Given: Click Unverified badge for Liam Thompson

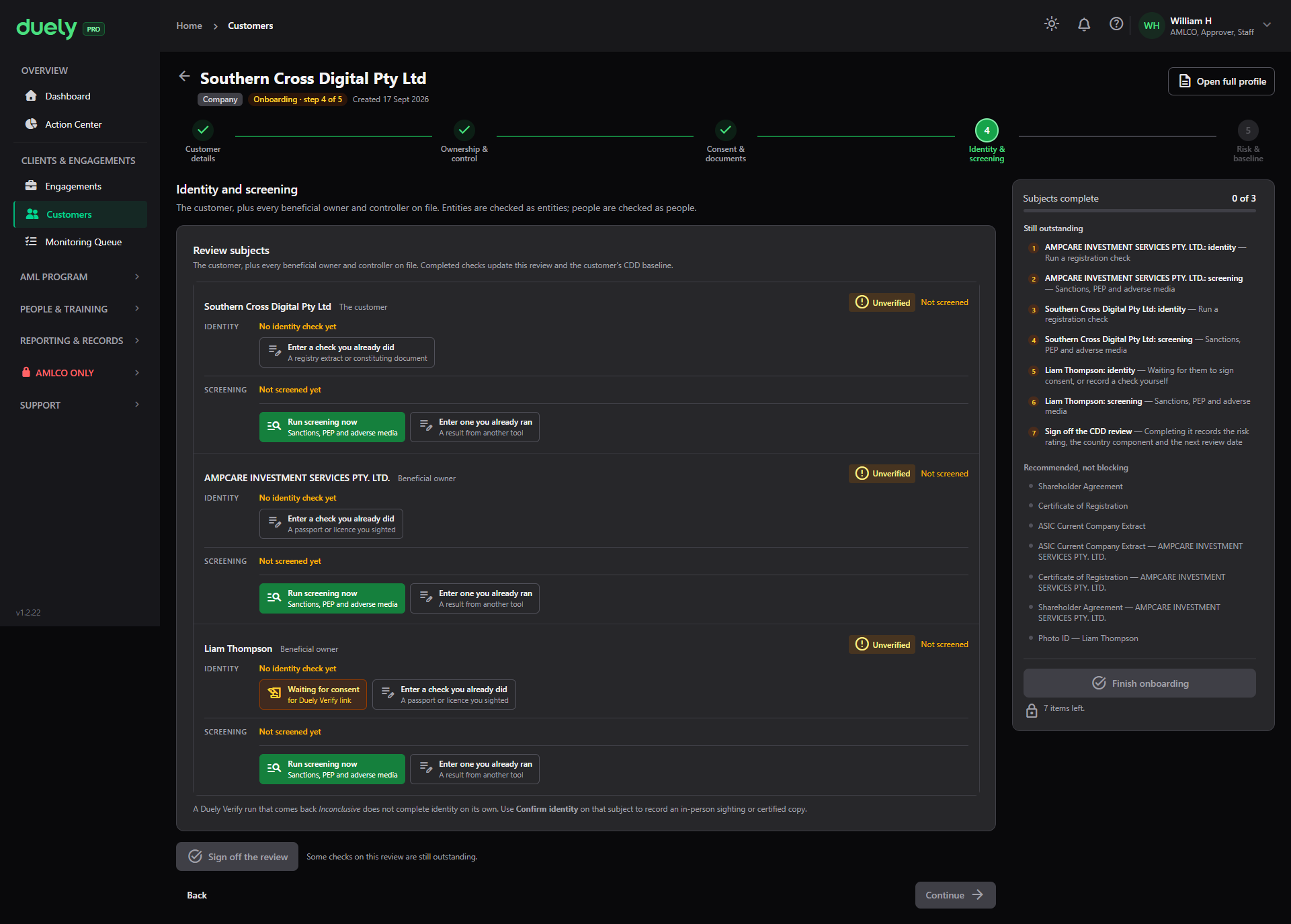Looking at the screenshot, I should click(882, 644).
